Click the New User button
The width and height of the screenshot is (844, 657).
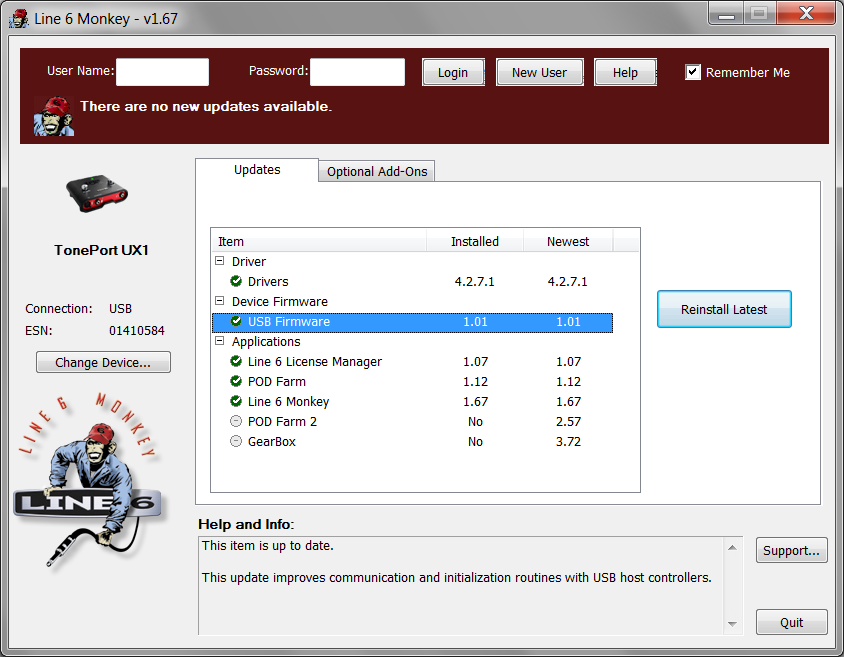539,72
